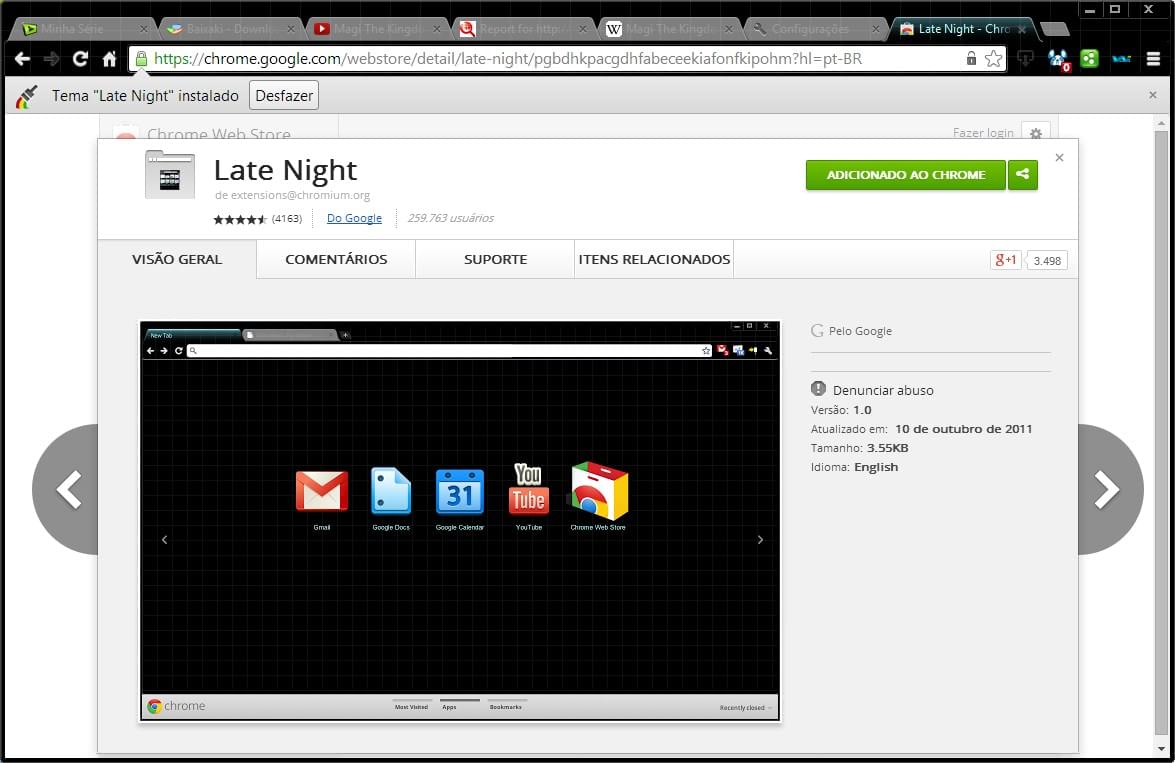Click the Pelo Google label
1175x763 pixels.
[x=860, y=331]
